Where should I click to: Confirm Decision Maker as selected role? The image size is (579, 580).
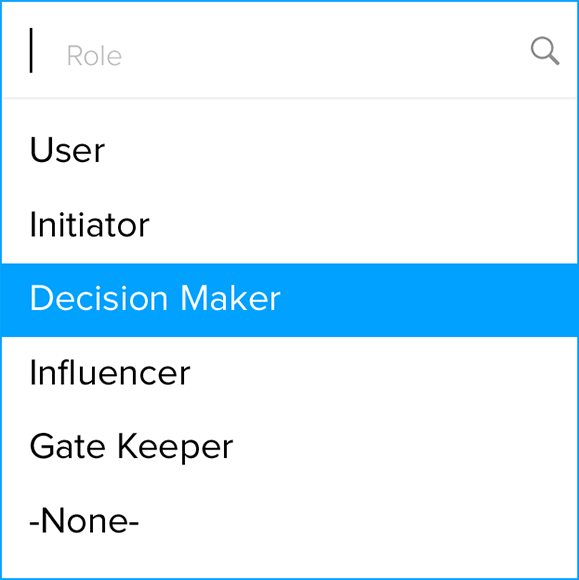point(289,300)
